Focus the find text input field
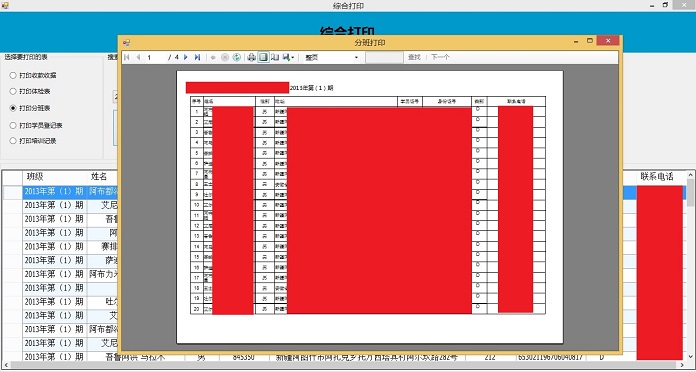Viewport: 696px width, 372px height. point(384,57)
